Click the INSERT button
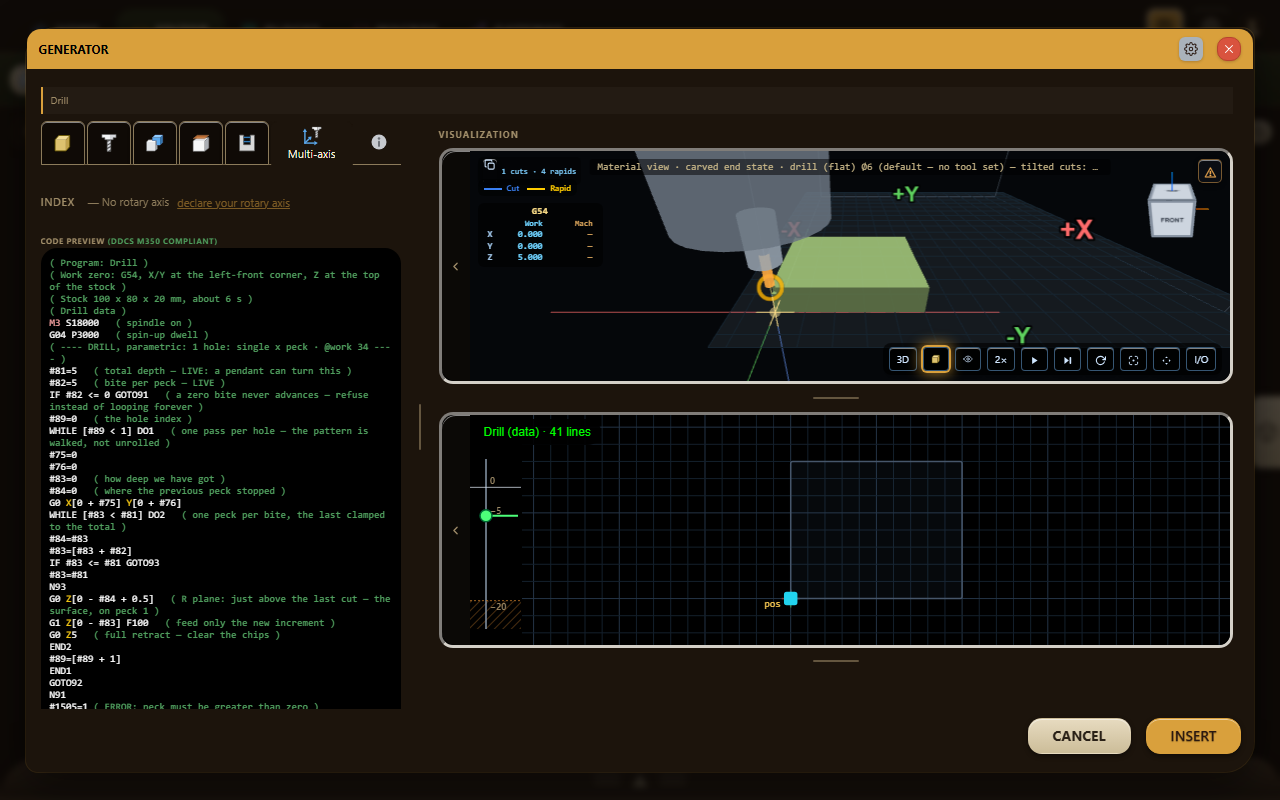 click(x=1193, y=736)
